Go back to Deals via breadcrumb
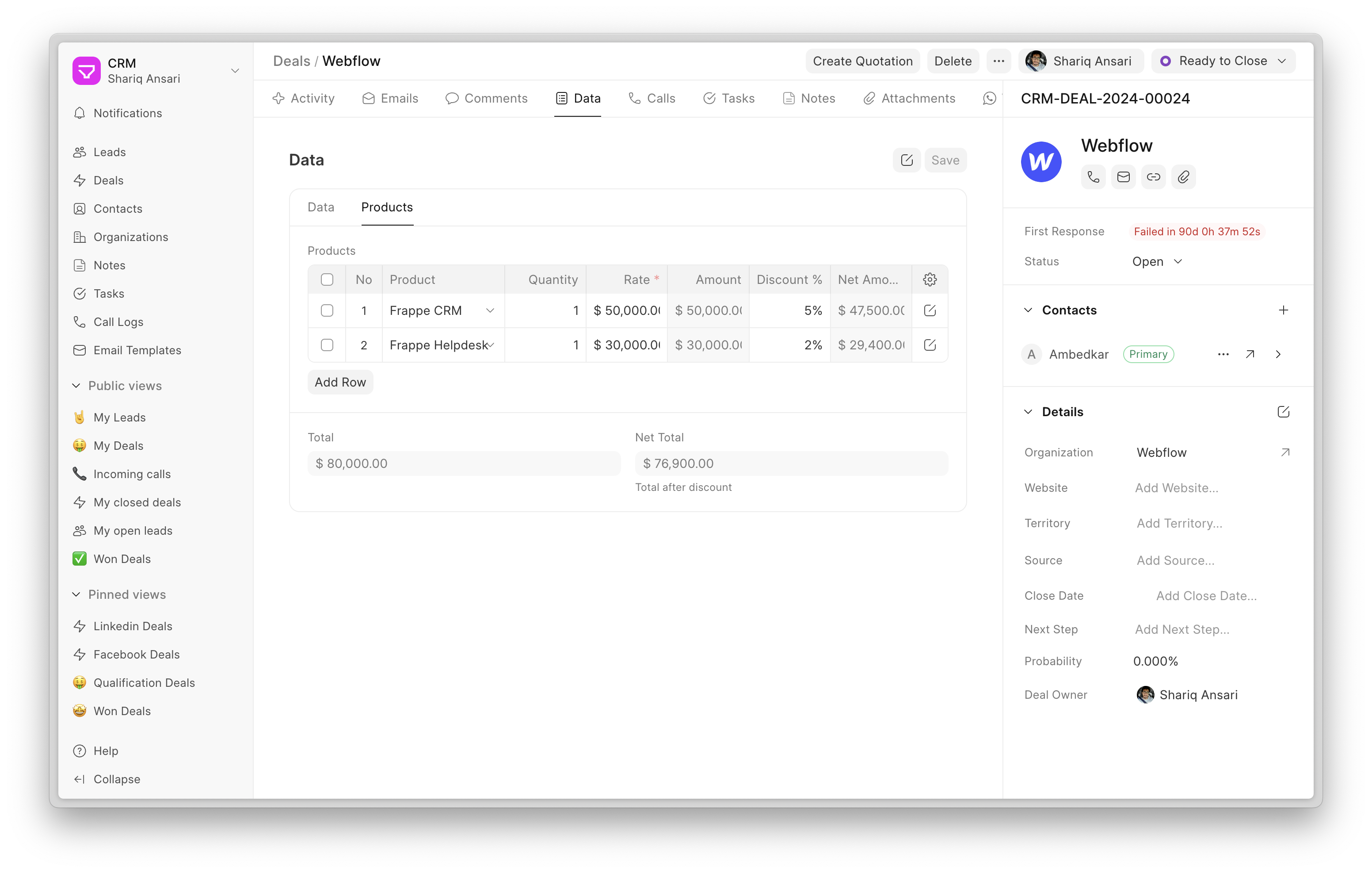The height and width of the screenshot is (873, 1372). 292,61
